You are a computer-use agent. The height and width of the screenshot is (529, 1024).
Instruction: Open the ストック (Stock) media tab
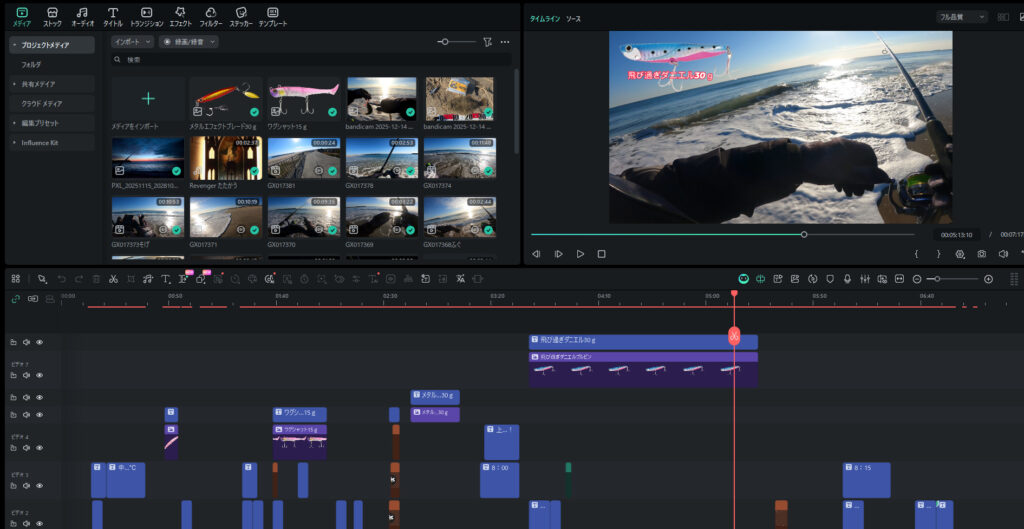click(x=52, y=16)
